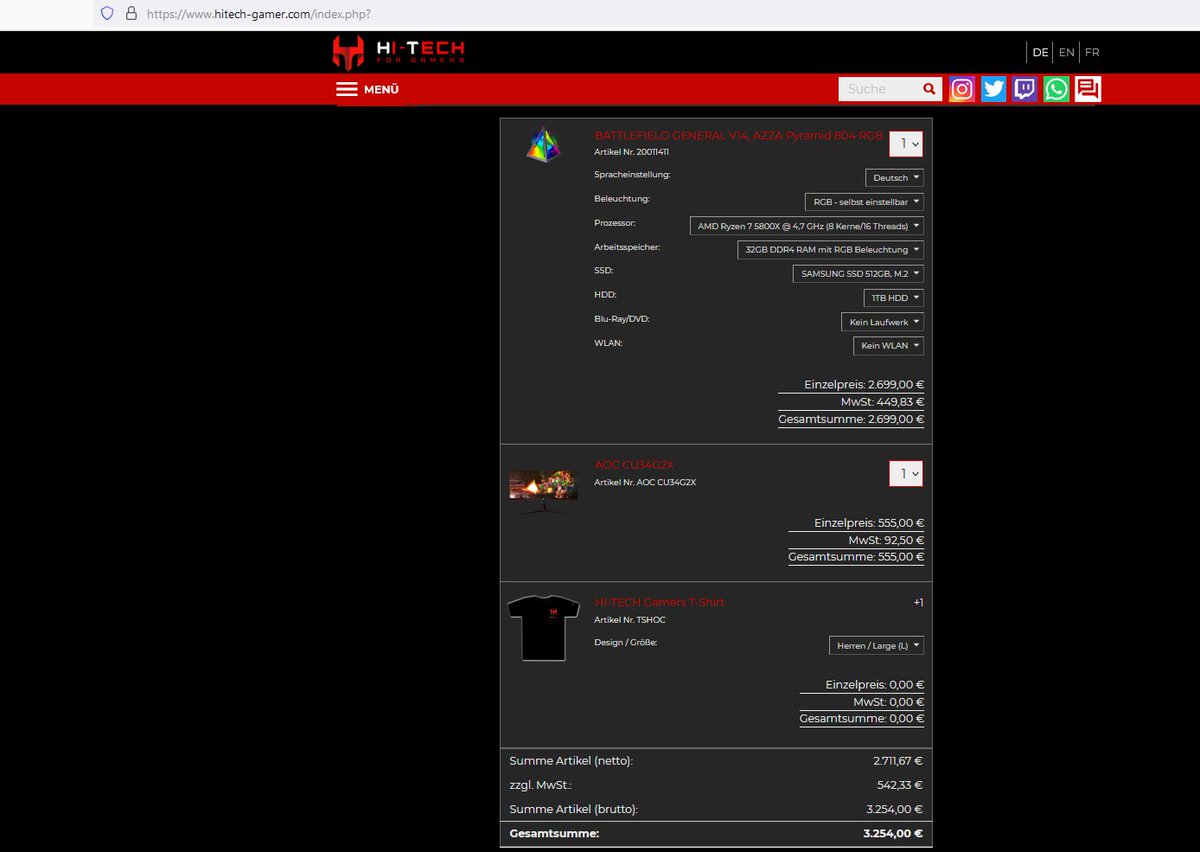Screen dimensions: 1200x852
Task: Open the Instagram icon link
Action: [962, 89]
